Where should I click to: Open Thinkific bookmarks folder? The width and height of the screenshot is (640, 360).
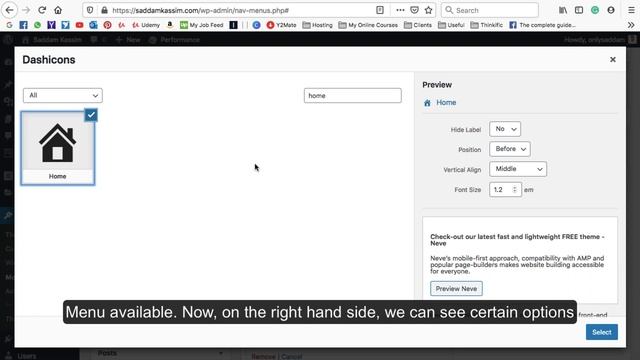487,25
